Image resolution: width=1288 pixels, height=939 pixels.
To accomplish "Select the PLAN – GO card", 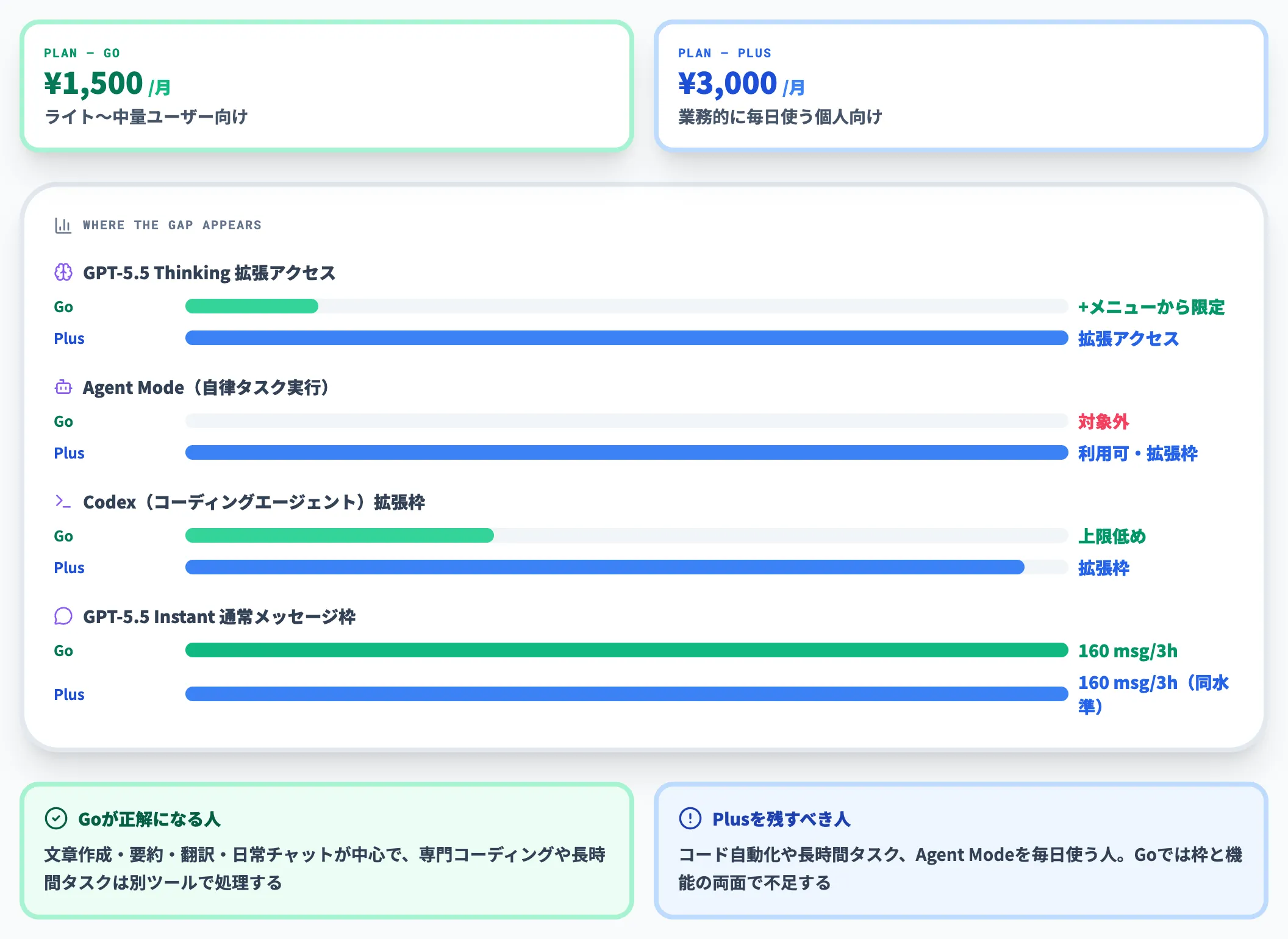I will point(327,86).
